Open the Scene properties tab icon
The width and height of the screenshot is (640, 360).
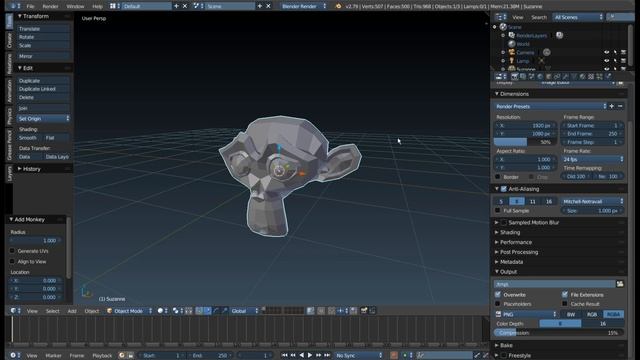point(531,76)
